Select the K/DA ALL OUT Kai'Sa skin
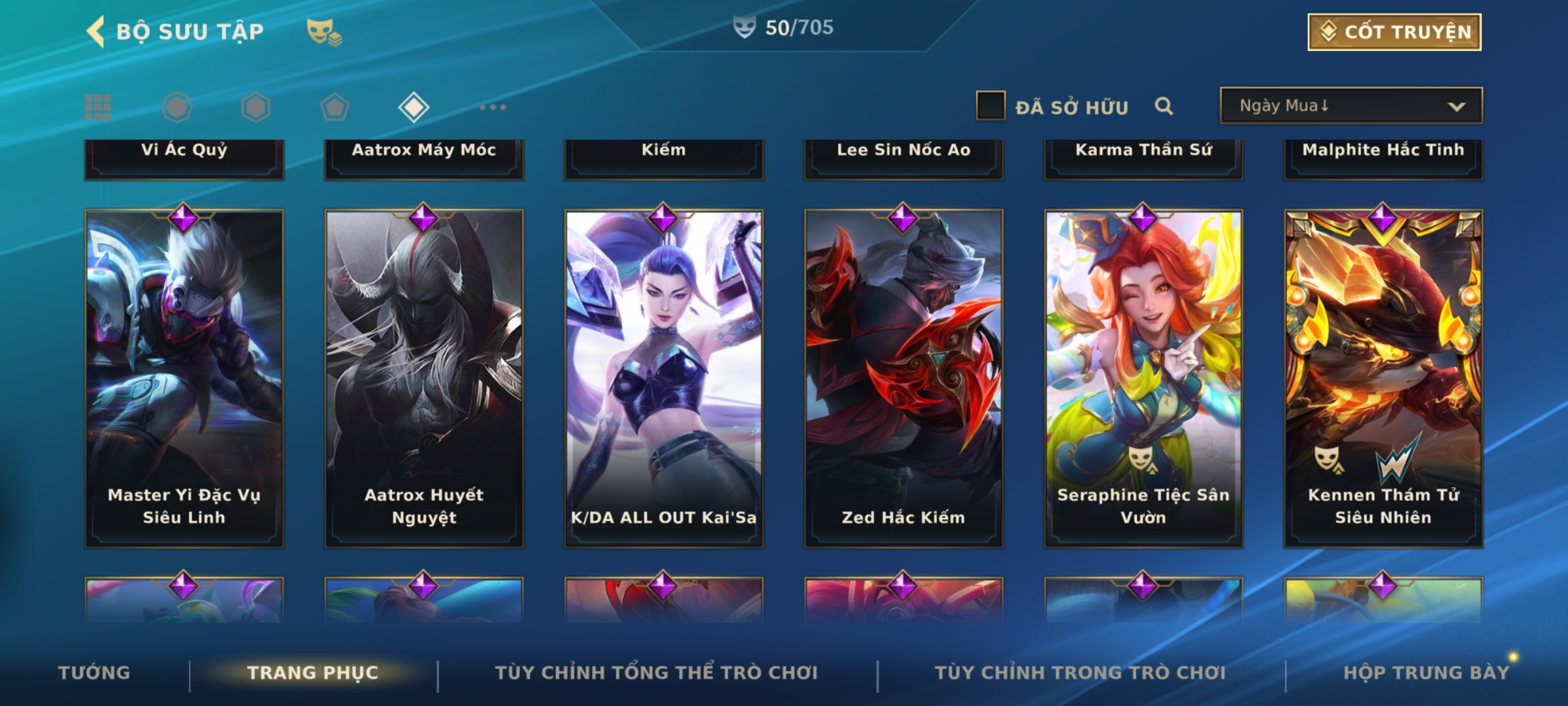This screenshot has height=706, width=1568. (x=664, y=378)
